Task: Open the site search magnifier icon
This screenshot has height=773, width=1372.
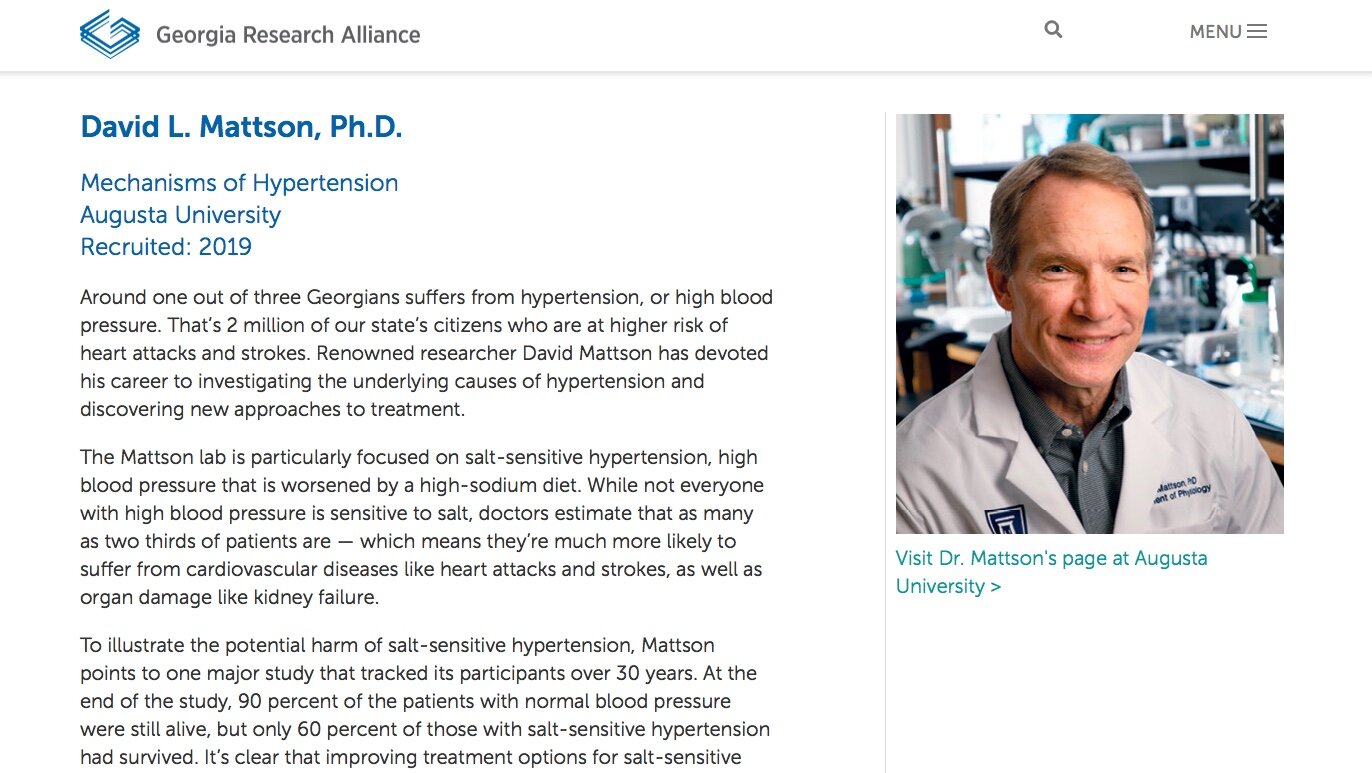Action: 1053,30
